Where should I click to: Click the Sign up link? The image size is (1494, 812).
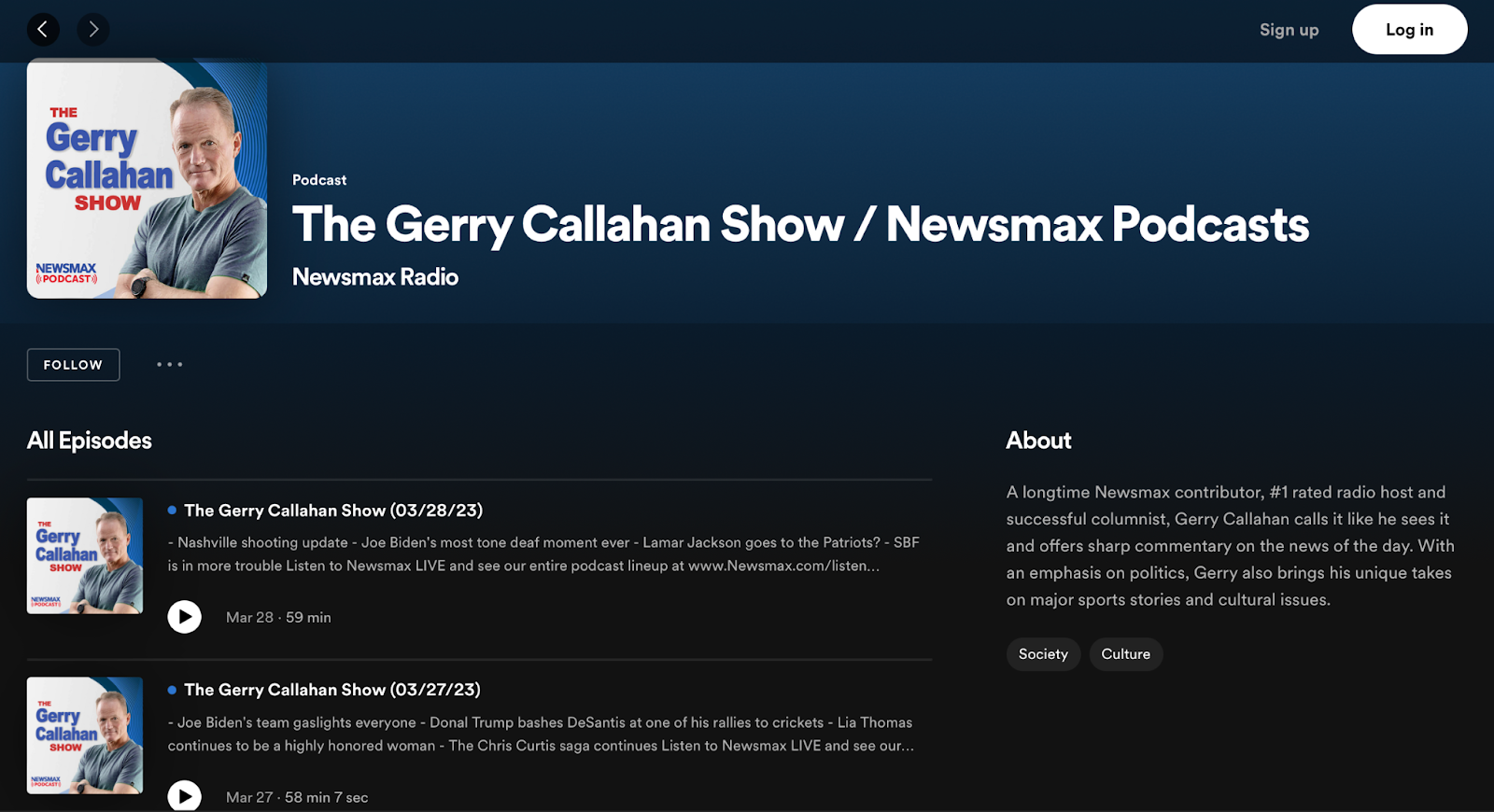(x=1289, y=30)
